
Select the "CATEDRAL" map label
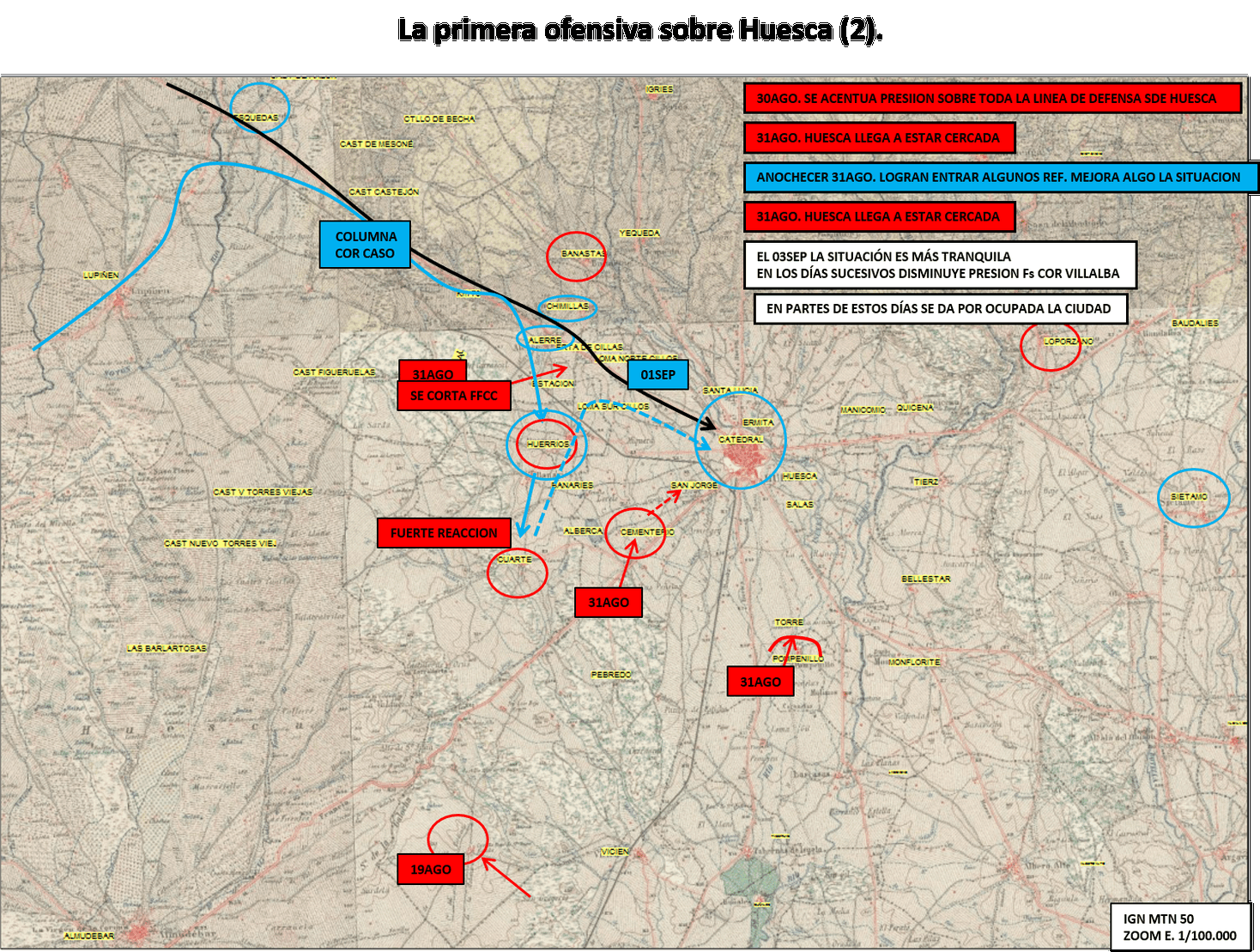(741, 440)
